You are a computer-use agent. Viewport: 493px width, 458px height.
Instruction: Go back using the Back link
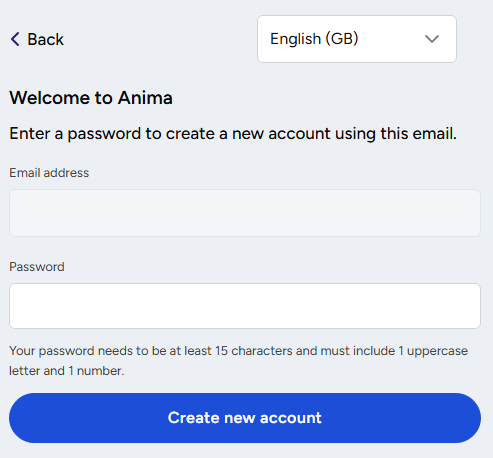tap(37, 39)
